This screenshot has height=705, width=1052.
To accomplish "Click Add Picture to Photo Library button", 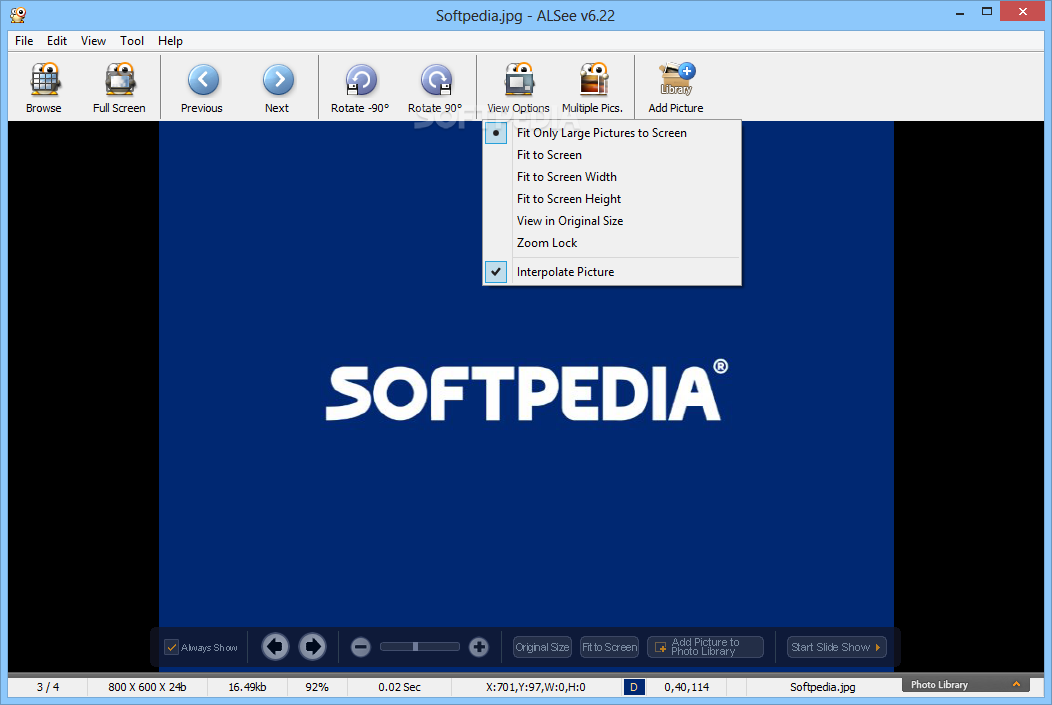I will click(705, 647).
